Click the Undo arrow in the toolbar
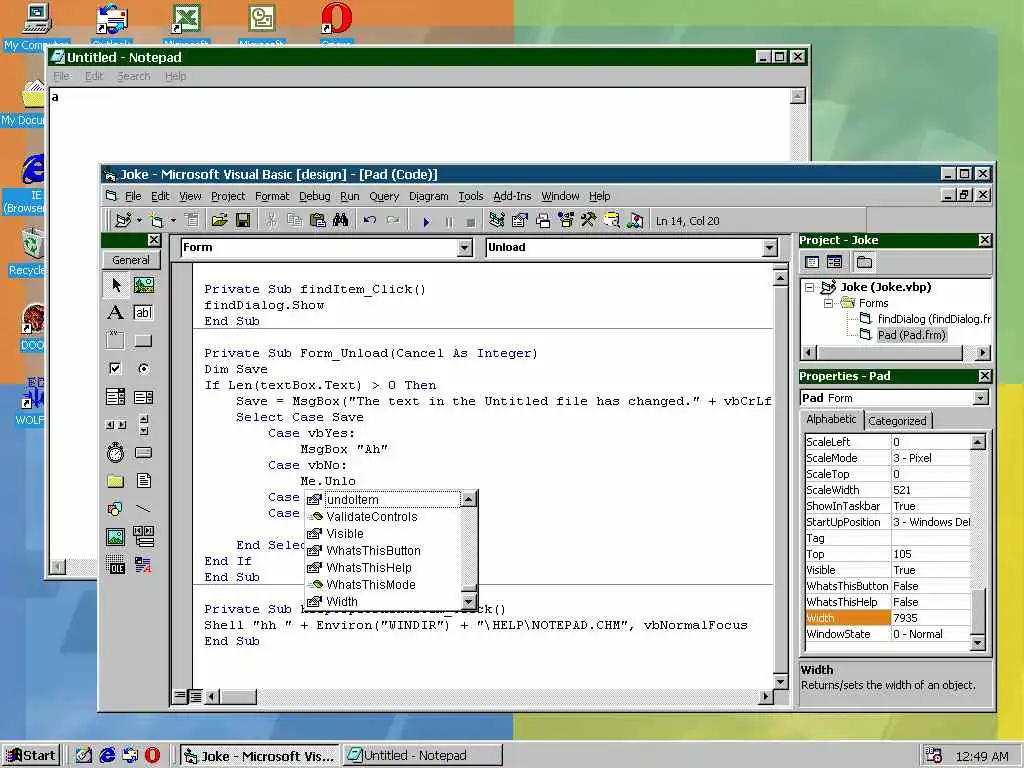 point(370,221)
